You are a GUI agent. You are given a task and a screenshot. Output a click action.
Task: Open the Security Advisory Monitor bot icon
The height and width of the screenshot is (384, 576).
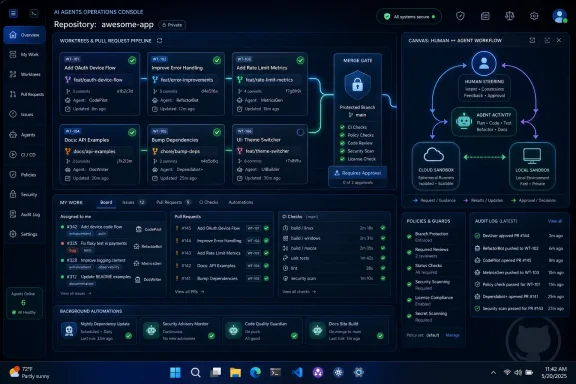[x=151, y=330]
